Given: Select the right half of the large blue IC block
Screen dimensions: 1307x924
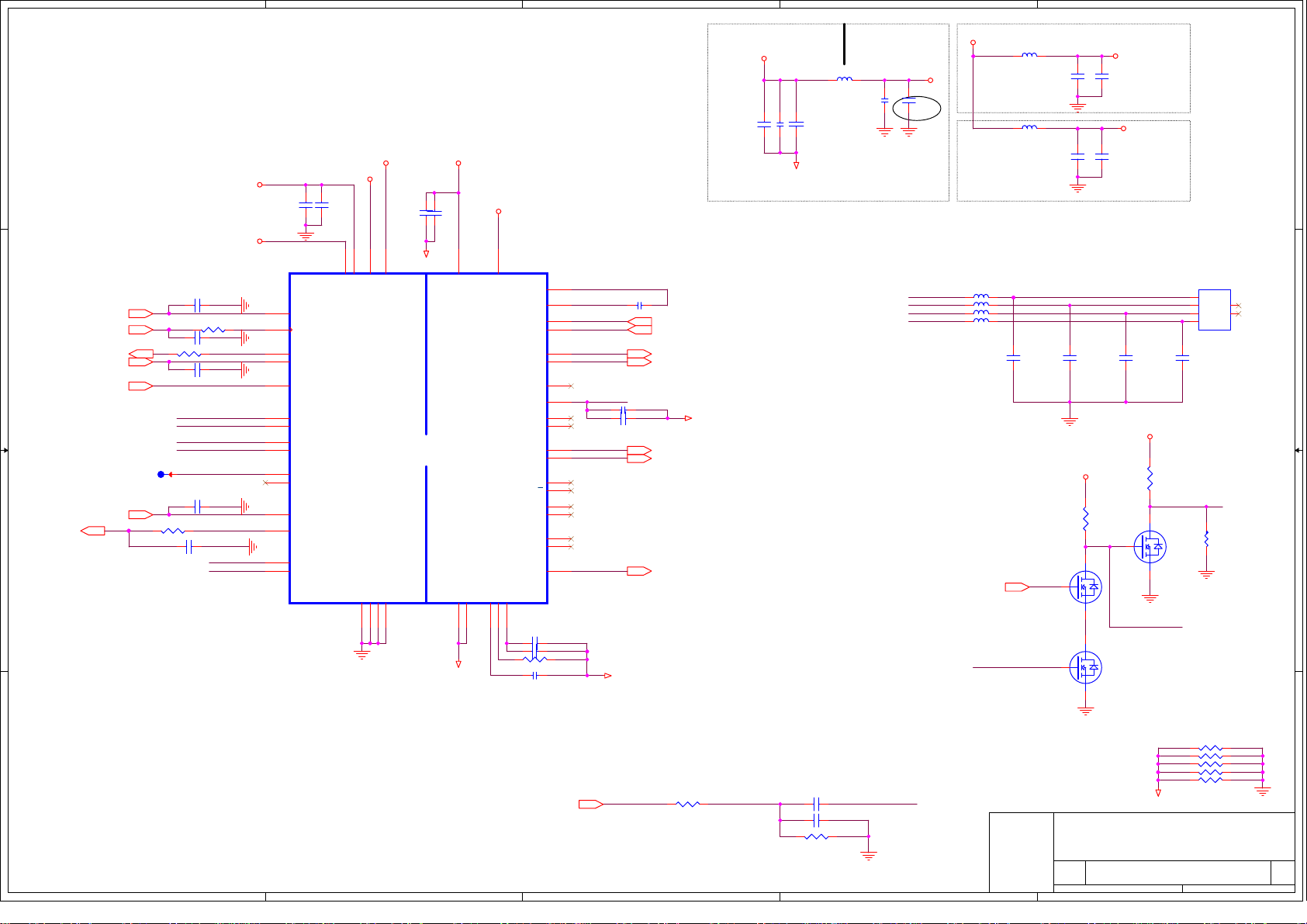Looking at the screenshot, I should coord(487,438).
